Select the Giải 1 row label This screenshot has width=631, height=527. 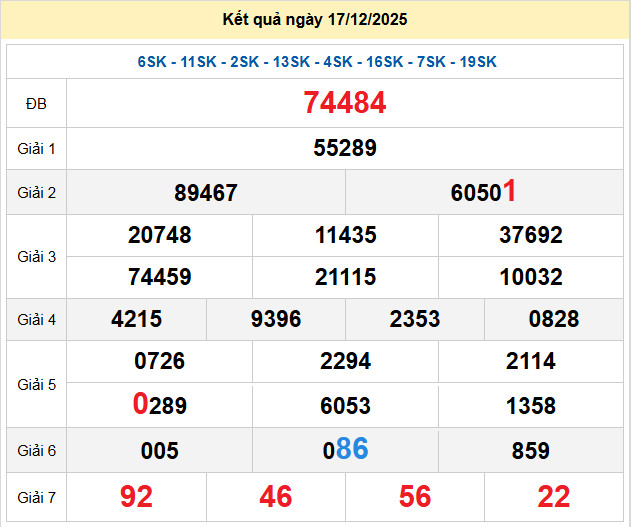(36, 149)
